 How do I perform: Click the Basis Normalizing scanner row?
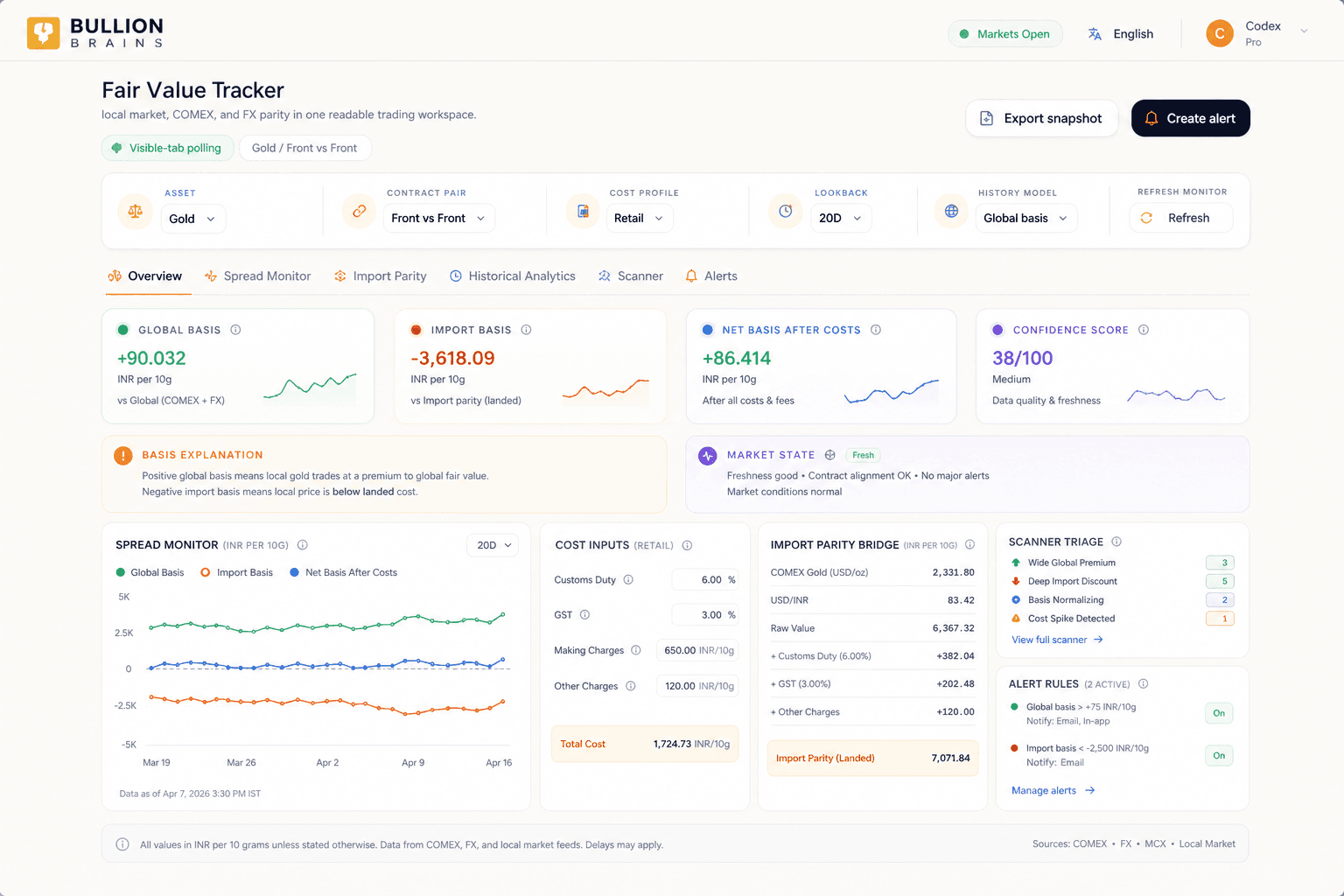1122,599
